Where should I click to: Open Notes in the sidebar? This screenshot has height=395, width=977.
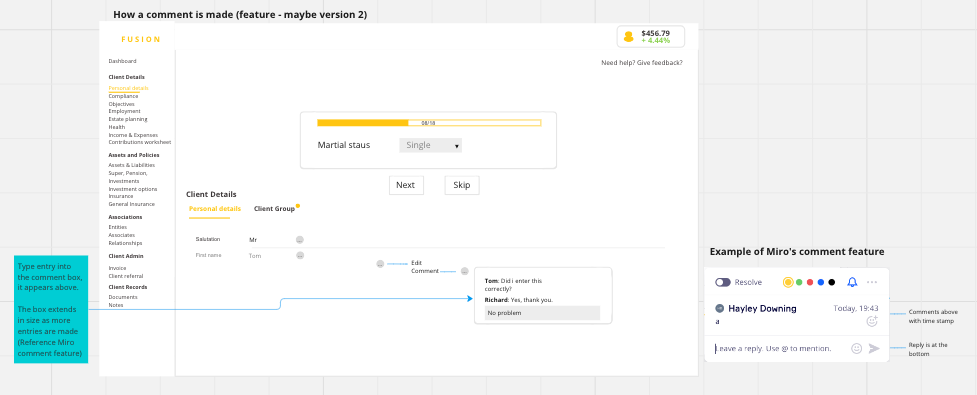(x=116, y=305)
